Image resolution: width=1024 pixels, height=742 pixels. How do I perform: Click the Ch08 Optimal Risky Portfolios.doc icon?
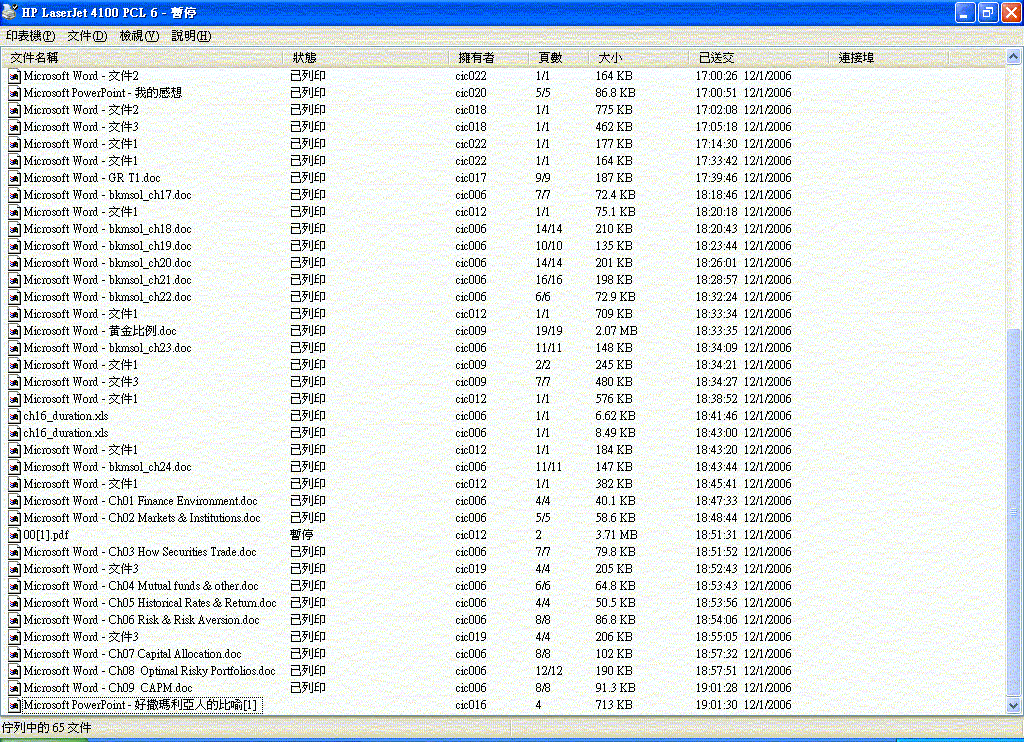pyautogui.click(x=14, y=671)
